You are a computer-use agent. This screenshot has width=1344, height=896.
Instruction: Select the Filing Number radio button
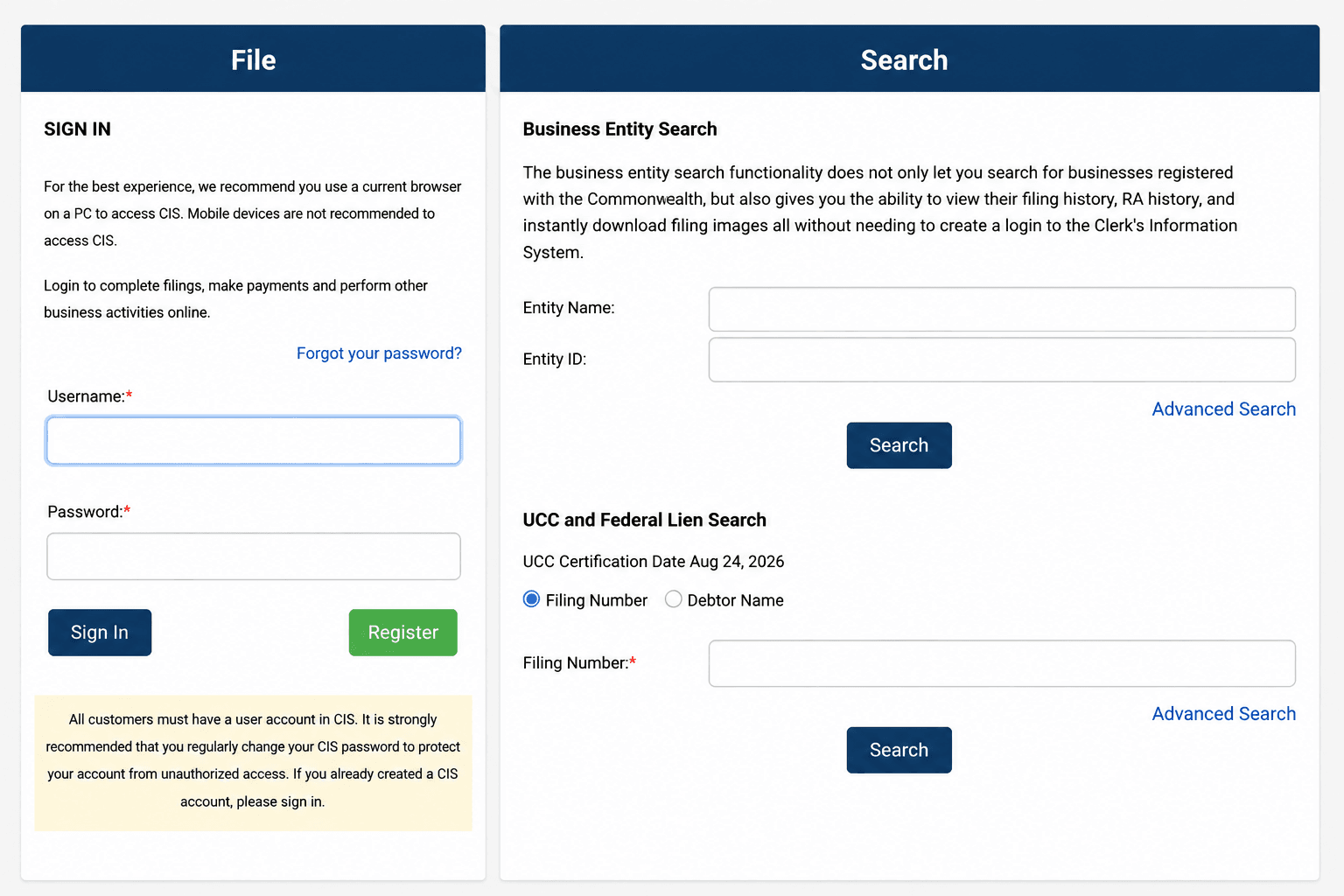coord(531,599)
